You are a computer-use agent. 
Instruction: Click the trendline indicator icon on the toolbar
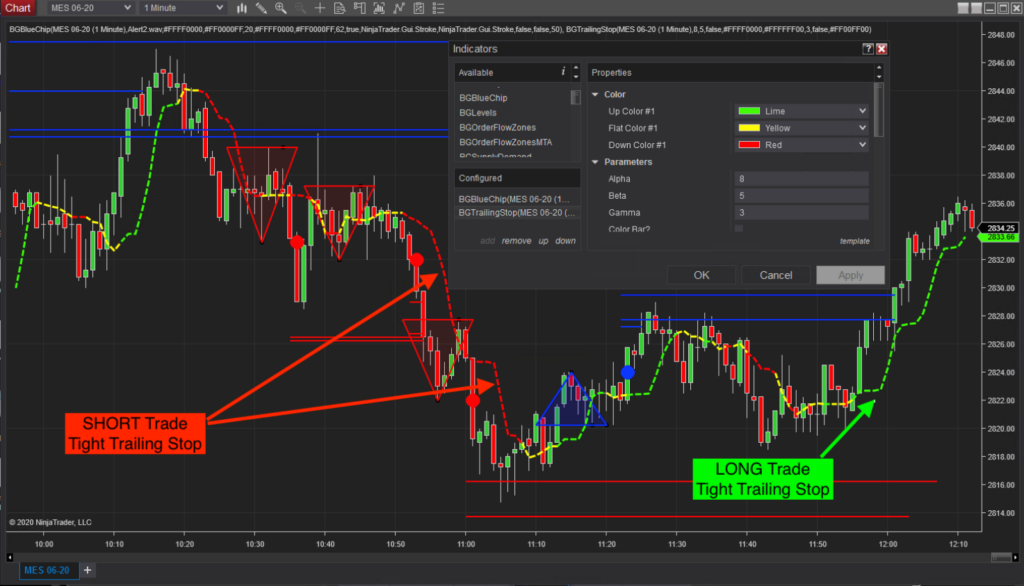coord(399,7)
